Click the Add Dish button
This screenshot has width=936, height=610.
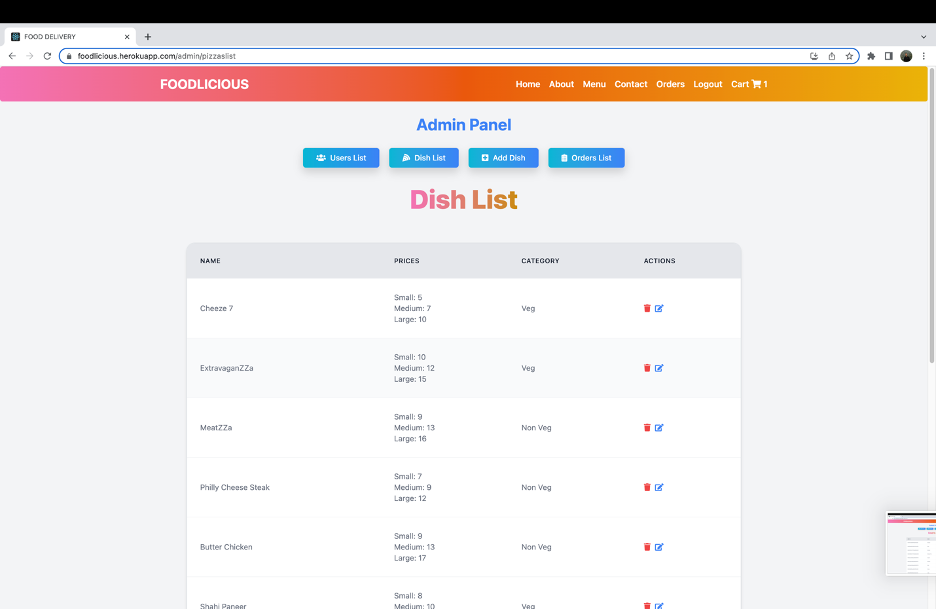[503, 157]
